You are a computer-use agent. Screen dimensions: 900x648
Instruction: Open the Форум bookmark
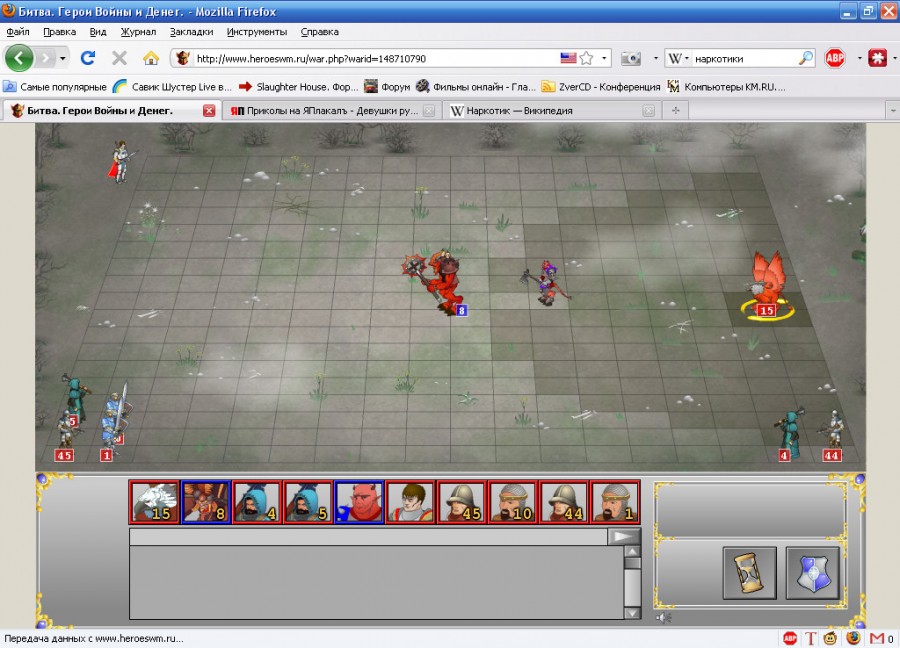(387, 87)
